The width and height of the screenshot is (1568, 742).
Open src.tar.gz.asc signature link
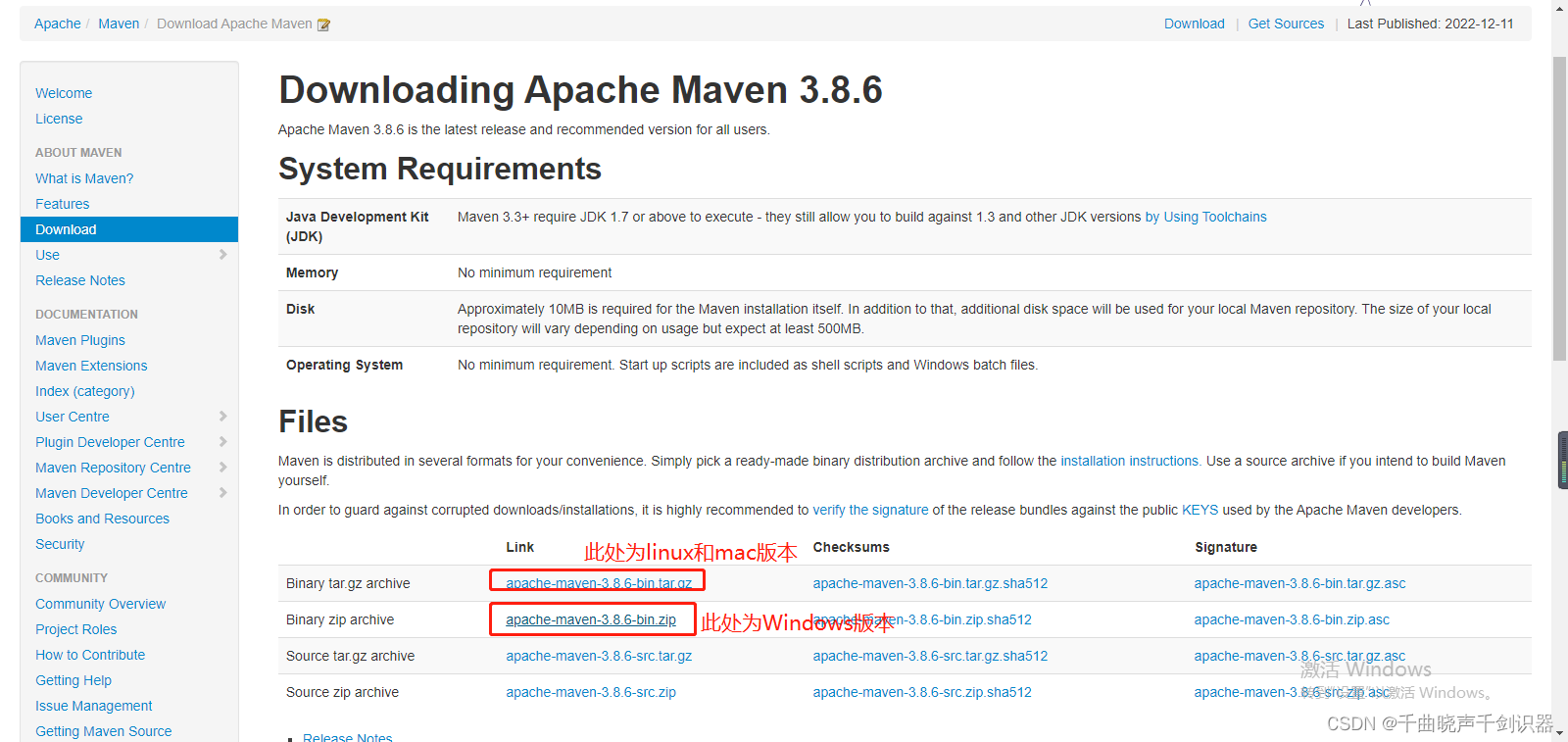tap(1299, 656)
